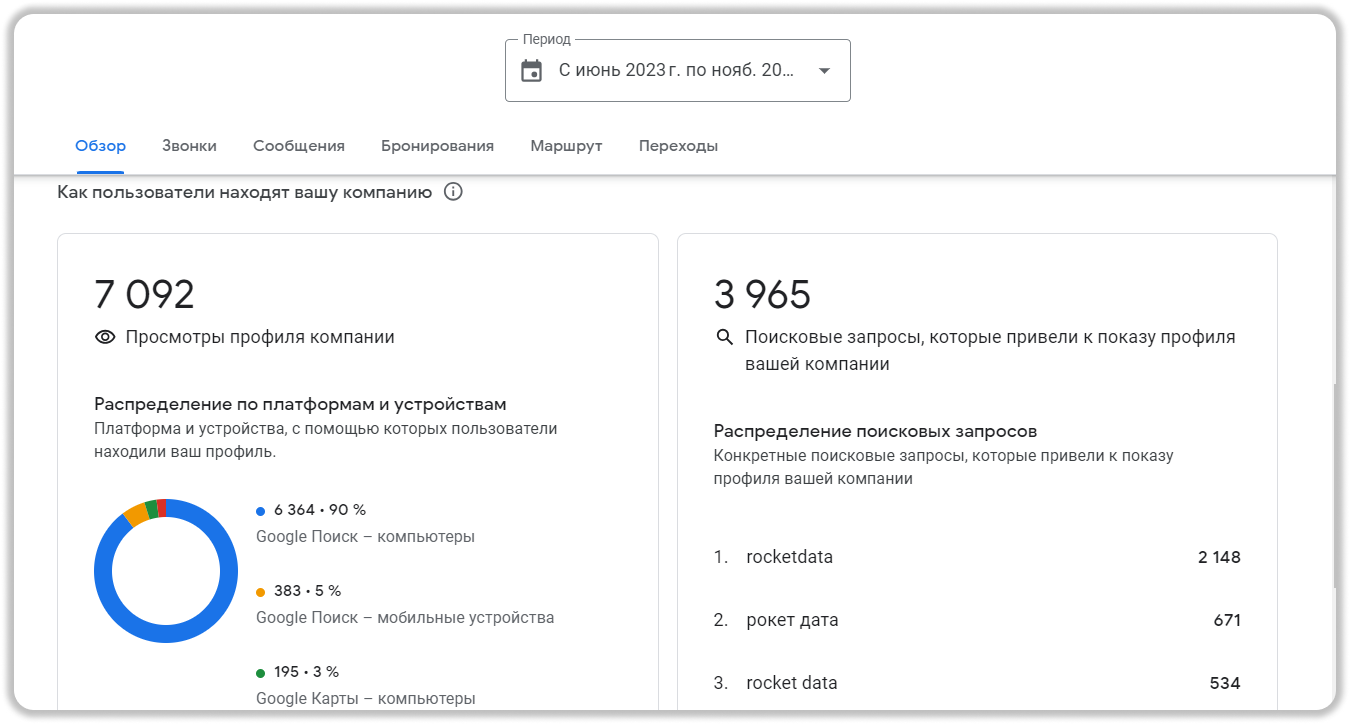This screenshot has height=724, width=1350.
Task: Click 'Google Поиск – компьютеры' label
Action: coord(365,537)
